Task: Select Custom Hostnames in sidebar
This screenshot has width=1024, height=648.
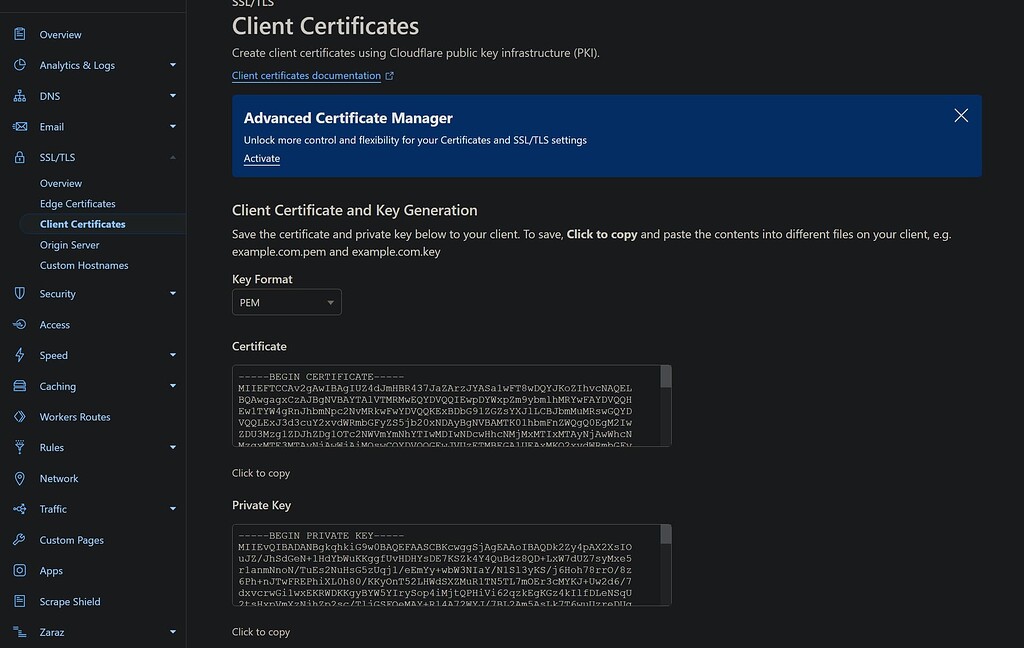Action: 84,265
